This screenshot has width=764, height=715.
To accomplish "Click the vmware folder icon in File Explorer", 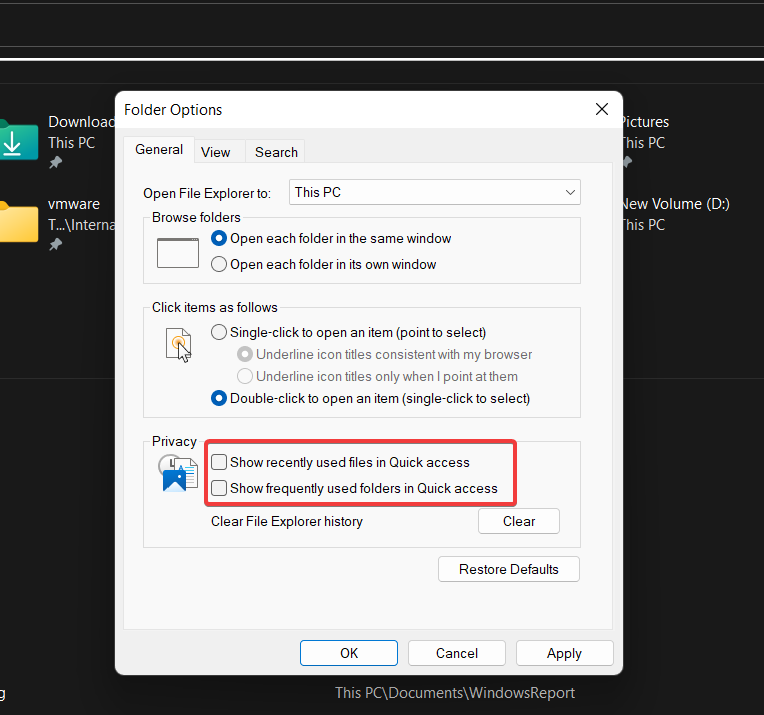I will pyautogui.click(x=19, y=222).
